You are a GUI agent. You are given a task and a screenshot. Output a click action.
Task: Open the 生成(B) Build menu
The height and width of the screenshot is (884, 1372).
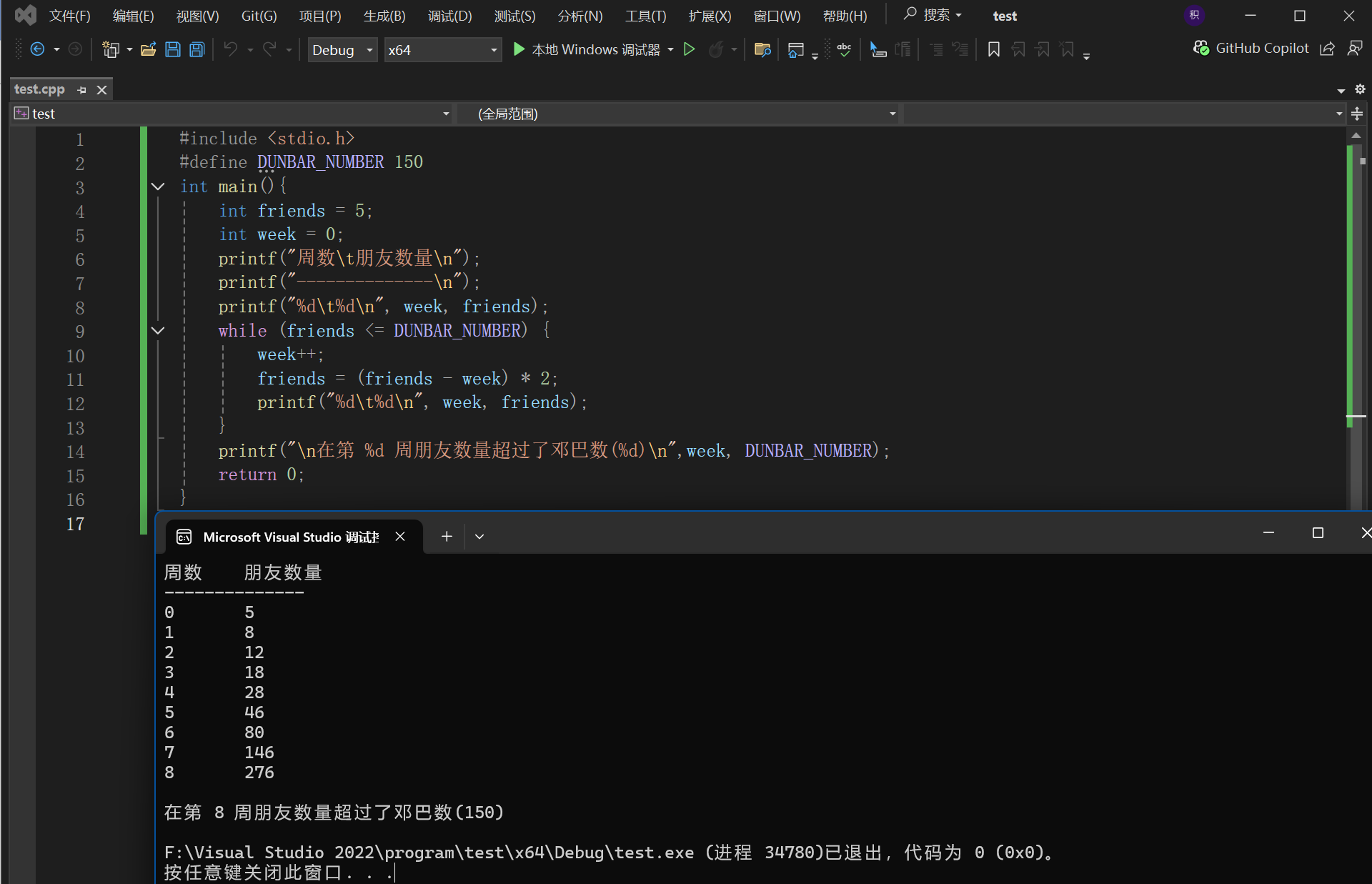click(x=384, y=16)
